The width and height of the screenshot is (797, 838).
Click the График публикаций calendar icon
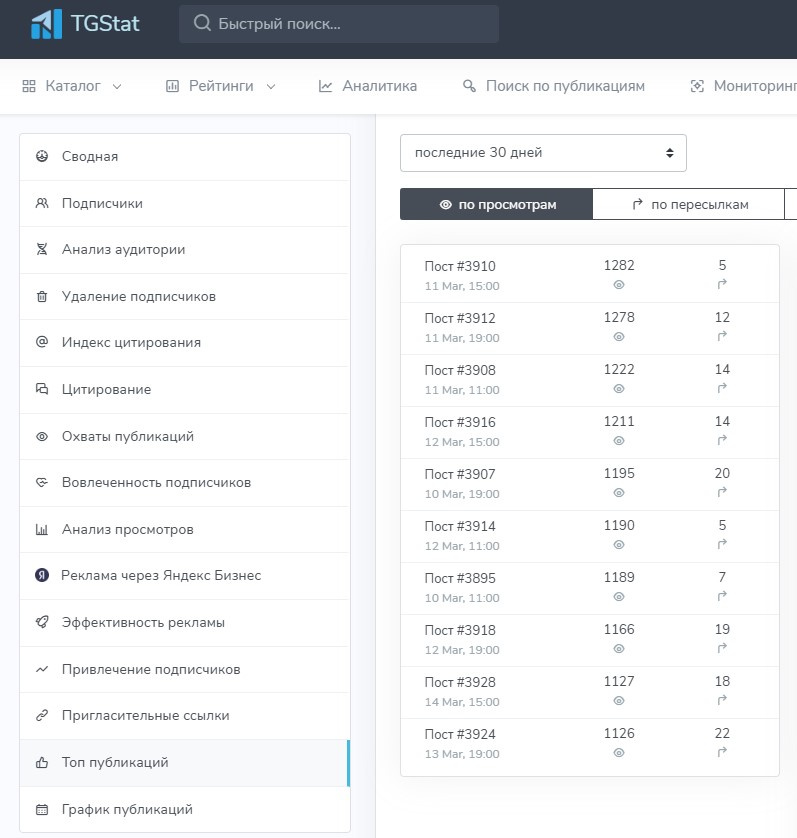42,809
